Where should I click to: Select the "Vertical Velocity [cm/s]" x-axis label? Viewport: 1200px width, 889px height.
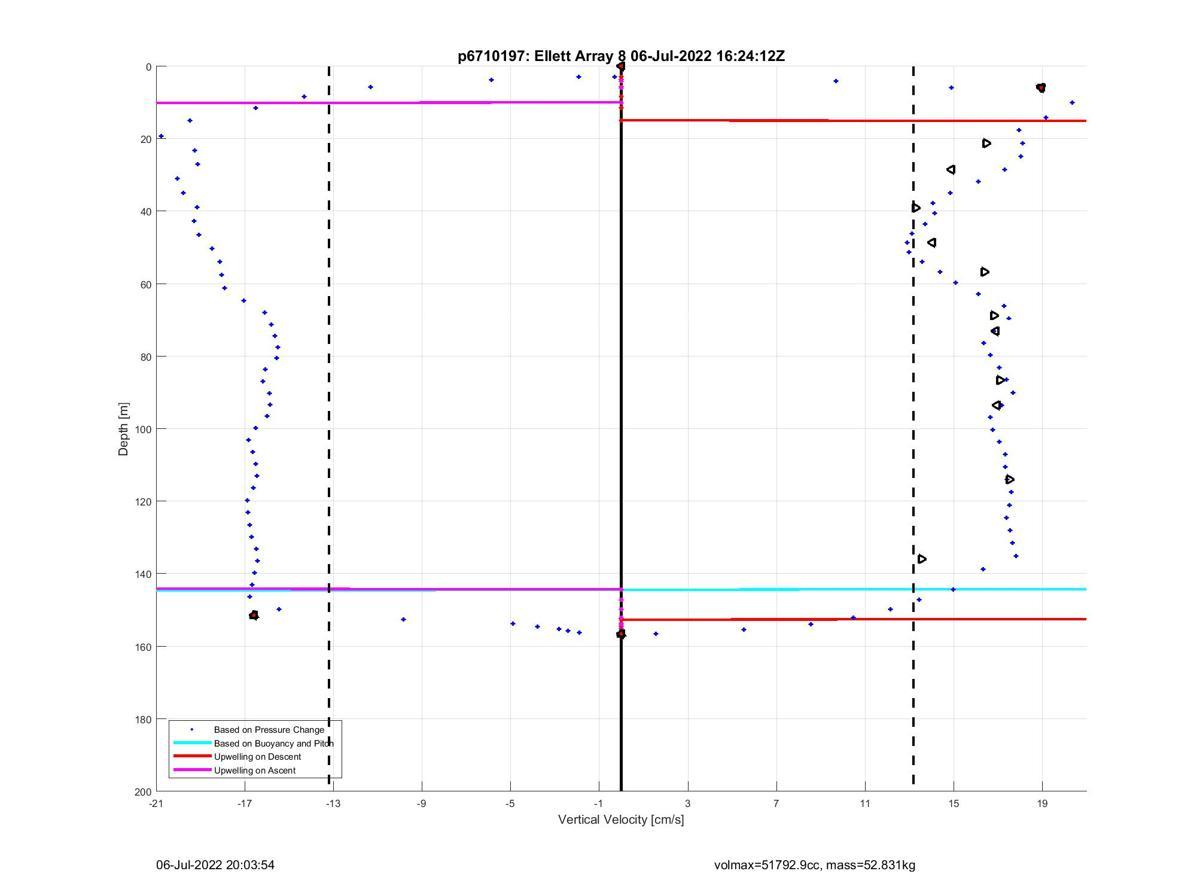coord(621,820)
